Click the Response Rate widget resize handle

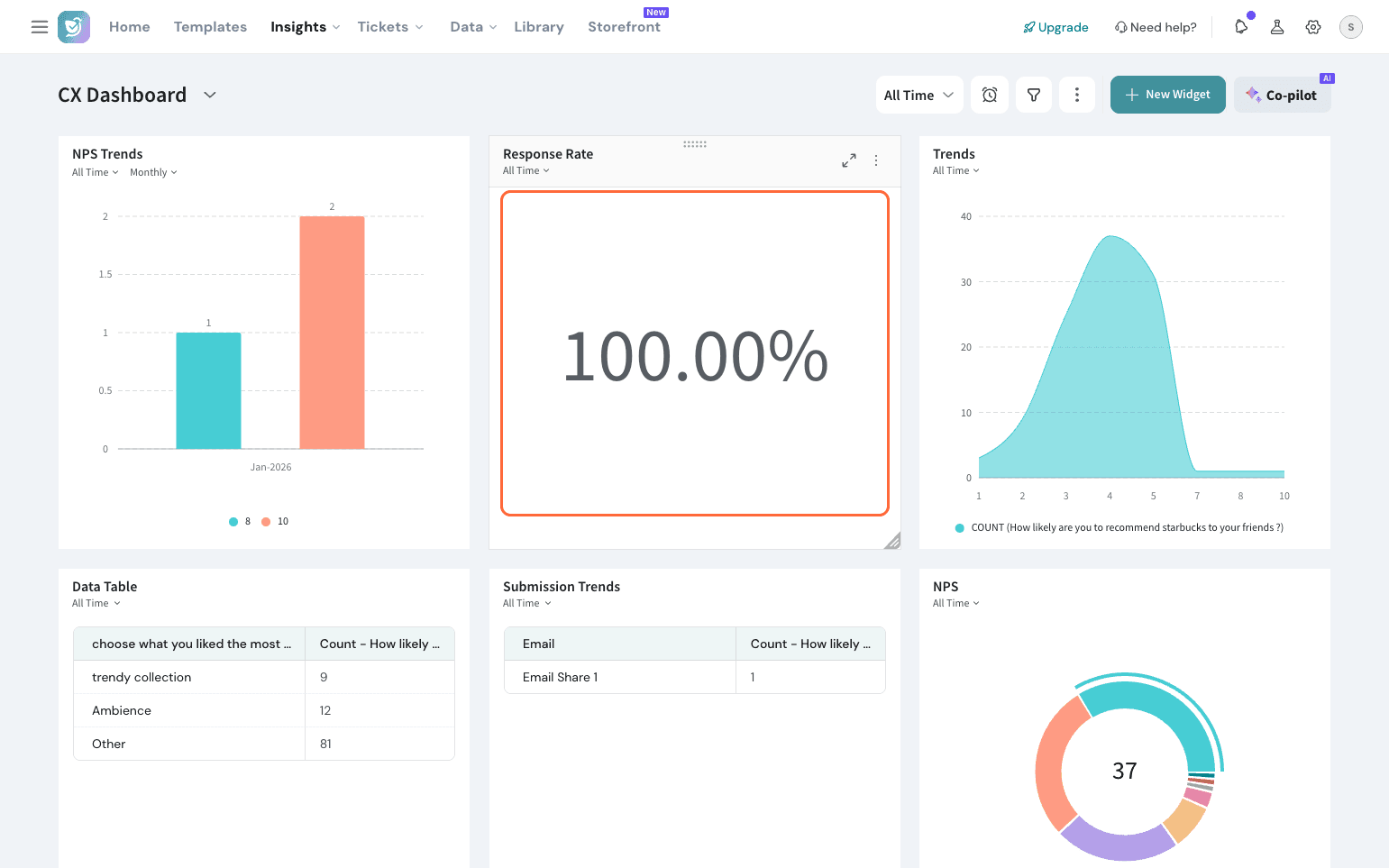pyautogui.click(x=892, y=541)
